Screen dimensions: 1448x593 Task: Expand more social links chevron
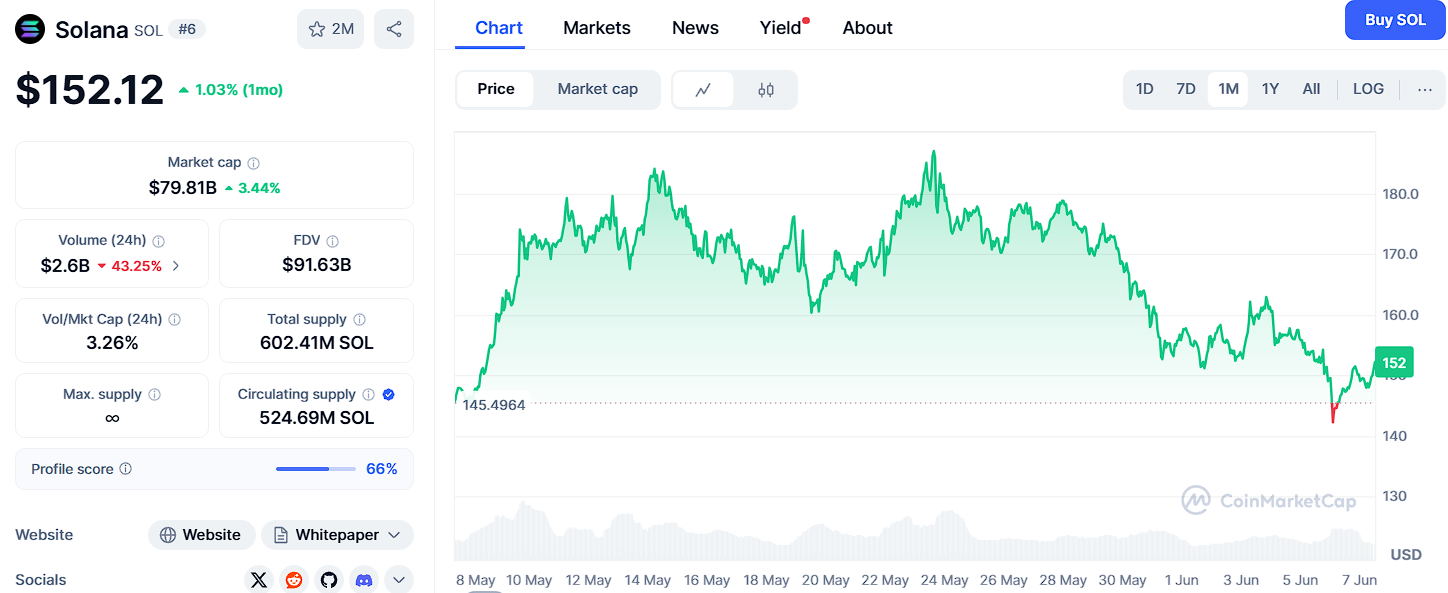[x=398, y=580]
